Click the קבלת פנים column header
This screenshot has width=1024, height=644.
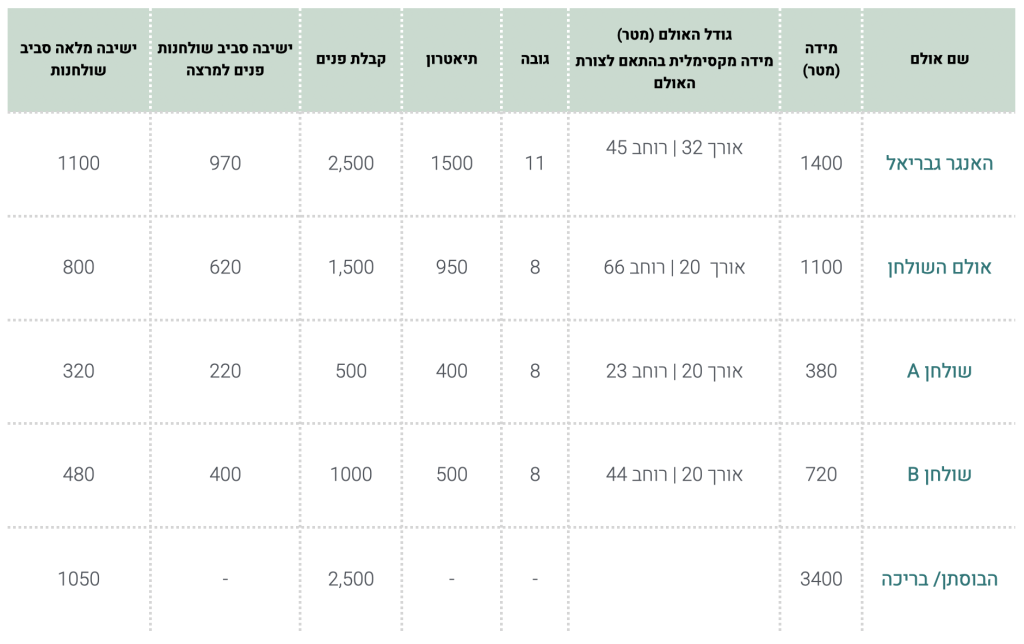(x=351, y=59)
